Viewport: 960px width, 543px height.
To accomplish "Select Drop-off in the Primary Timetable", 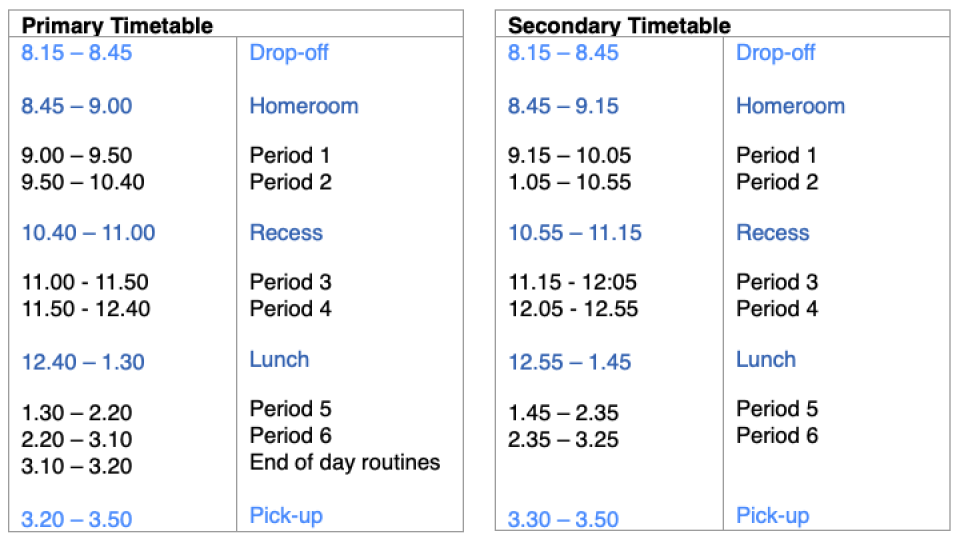I will tap(289, 53).
